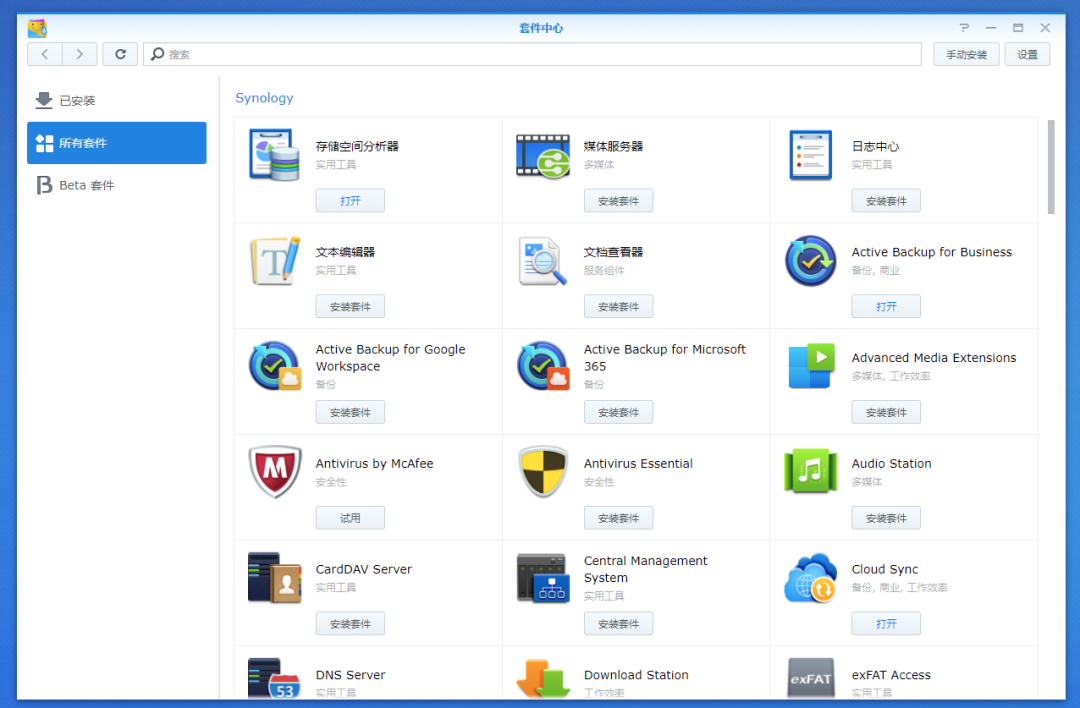Go back with the left arrow button
The width and height of the screenshot is (1080, 708).
click(x=45, y=54)
